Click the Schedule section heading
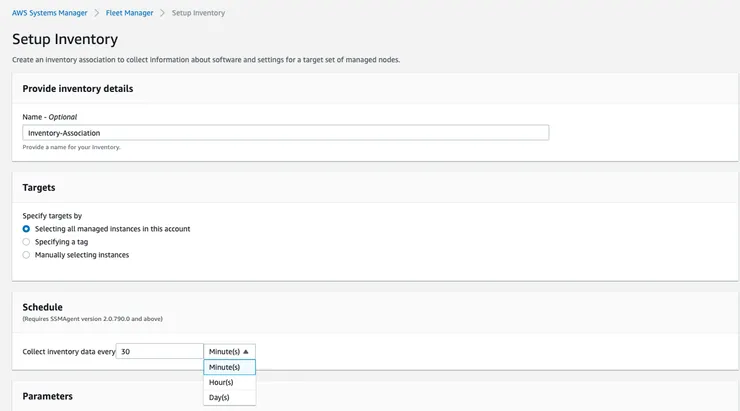This screenshot has width=740, height=411. (x=42, y=307)
